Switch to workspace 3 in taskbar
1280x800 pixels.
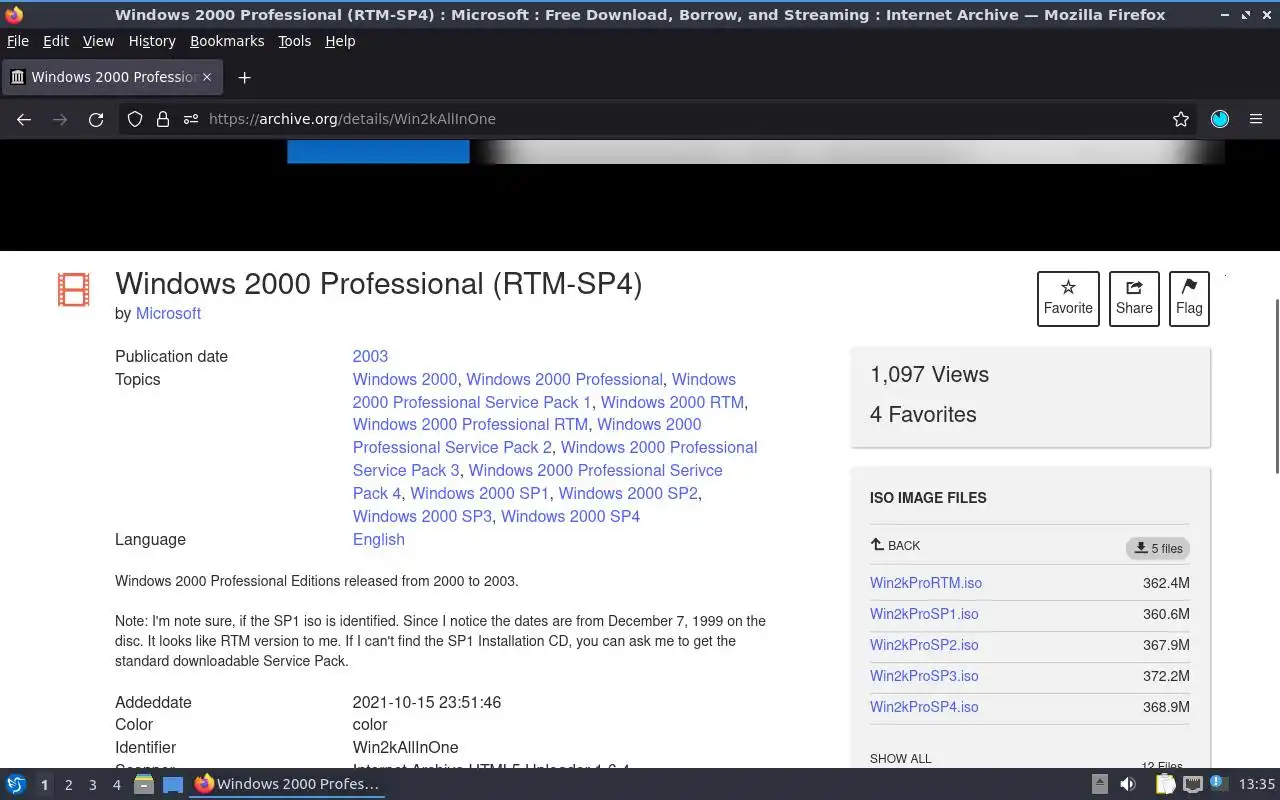92,785
